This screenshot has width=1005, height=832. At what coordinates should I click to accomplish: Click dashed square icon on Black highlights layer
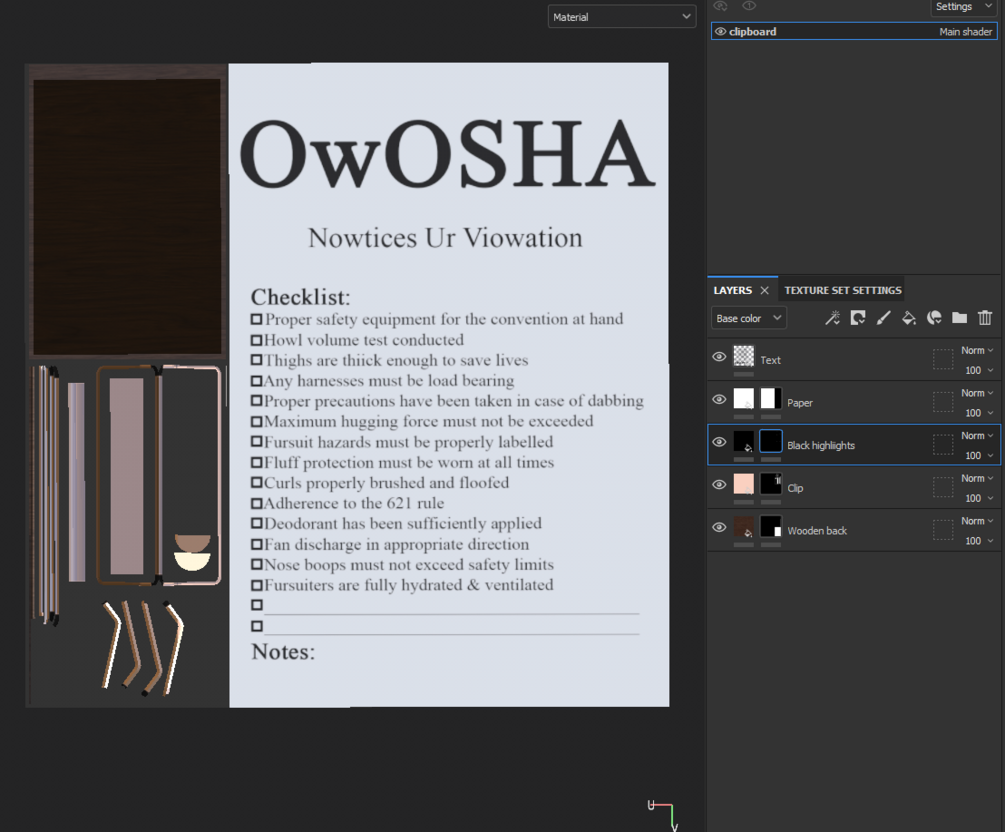943,445
